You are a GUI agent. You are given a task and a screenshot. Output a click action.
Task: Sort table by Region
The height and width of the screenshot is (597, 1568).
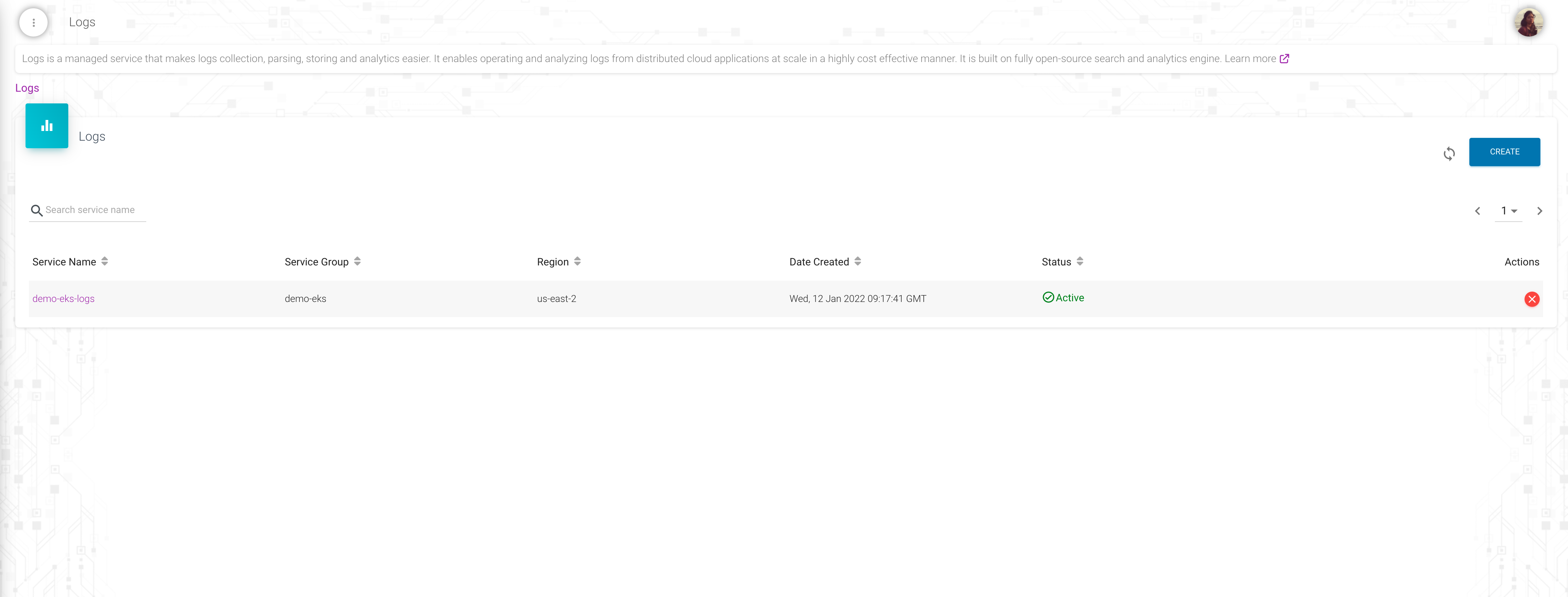pos(577,261)
